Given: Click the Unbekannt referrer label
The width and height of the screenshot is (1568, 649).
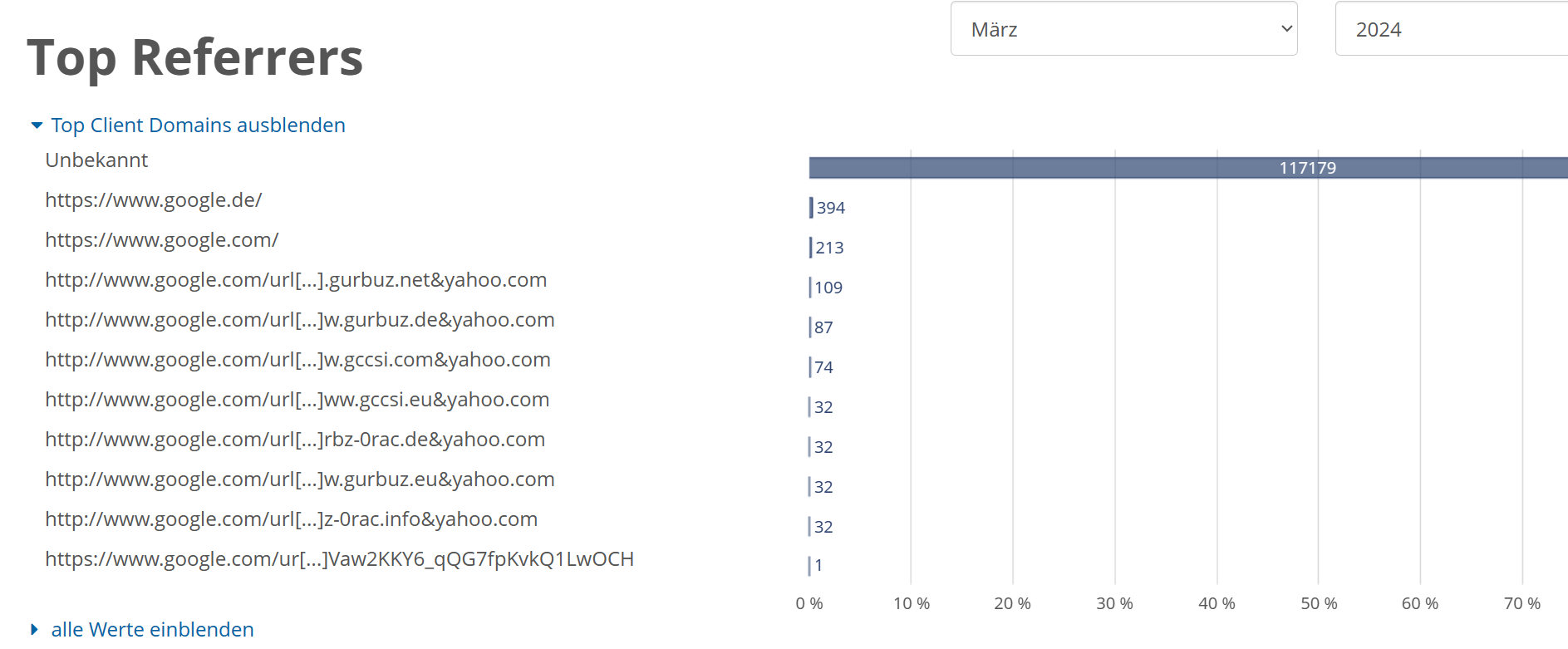Looking at the screenshot, I should tap(96, 160).
